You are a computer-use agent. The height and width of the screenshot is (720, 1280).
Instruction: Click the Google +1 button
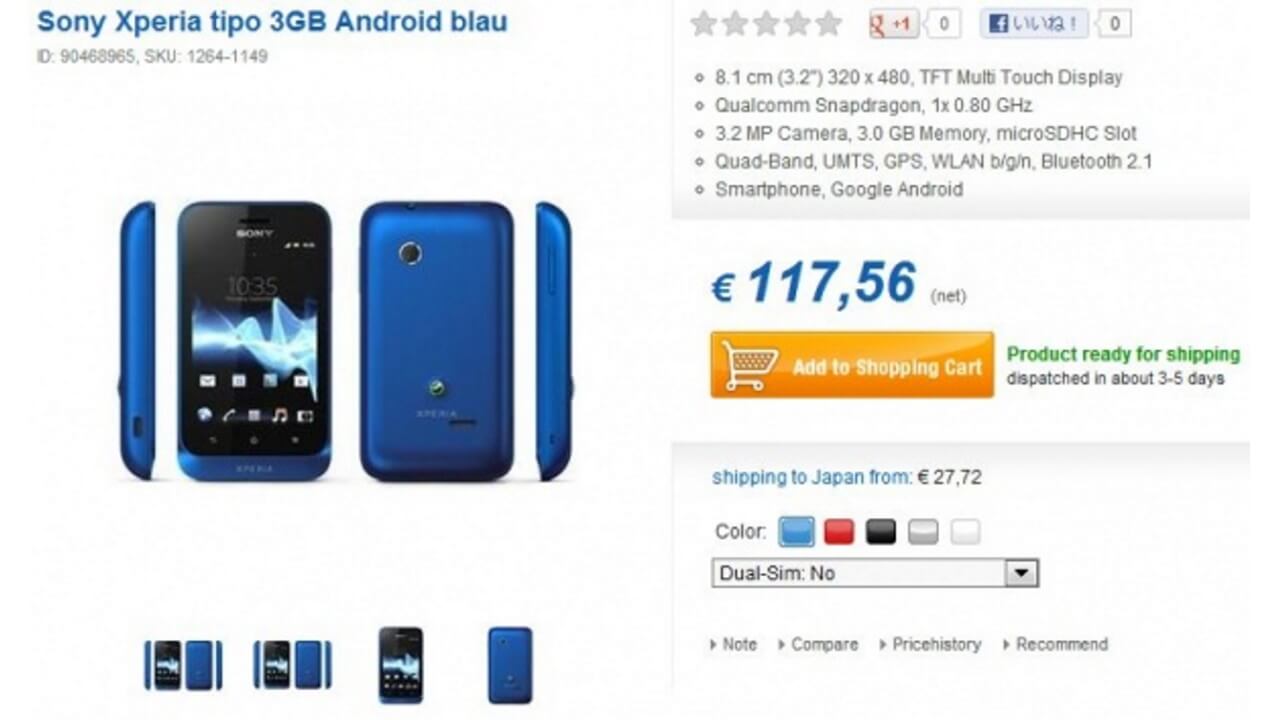click(893, 23)
